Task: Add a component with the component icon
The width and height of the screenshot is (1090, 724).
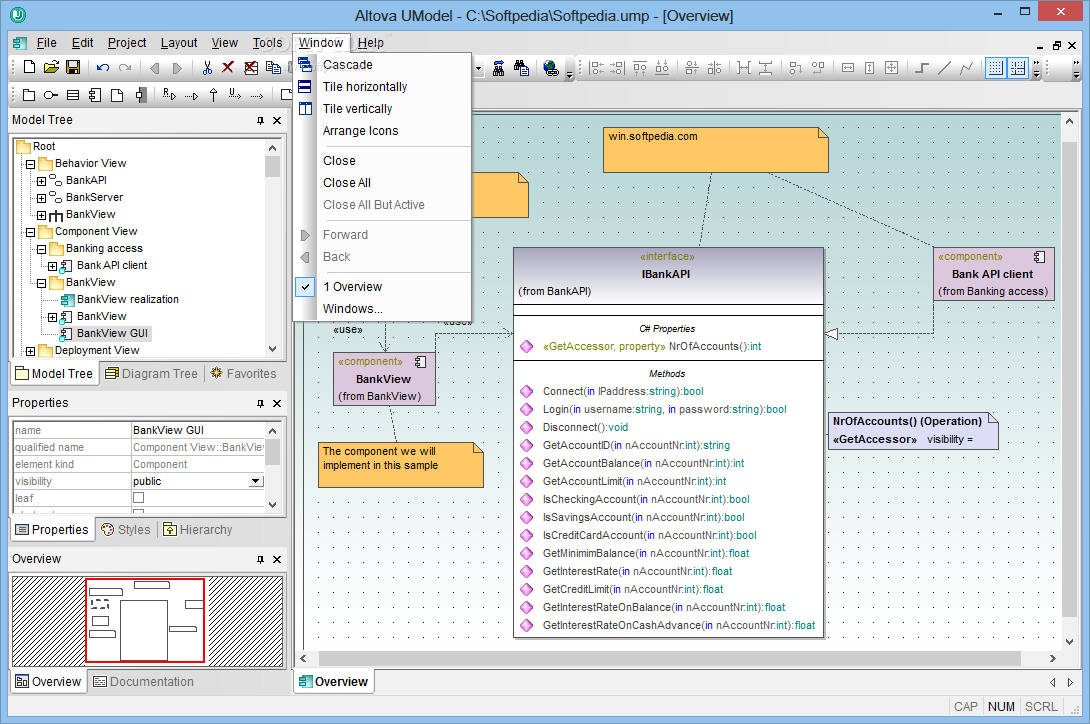Action: coord(95,95)
